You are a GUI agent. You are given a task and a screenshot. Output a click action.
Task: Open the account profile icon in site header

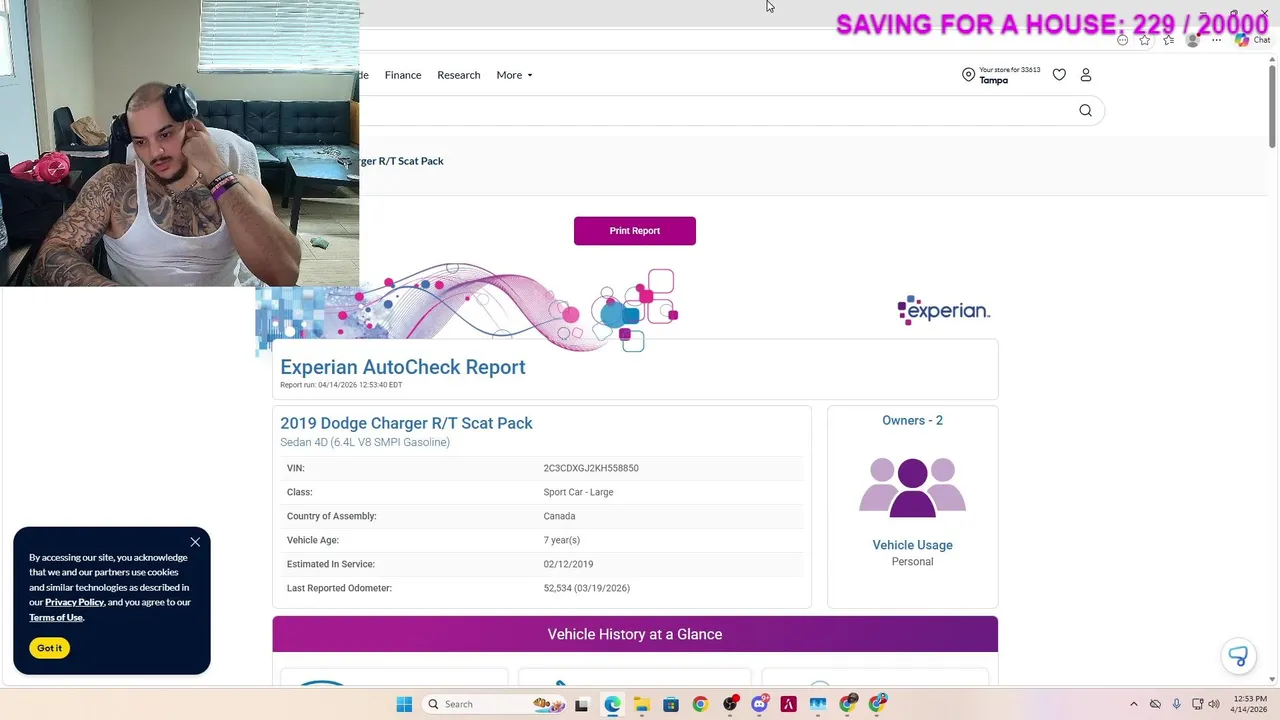[x=1086, y=75]
